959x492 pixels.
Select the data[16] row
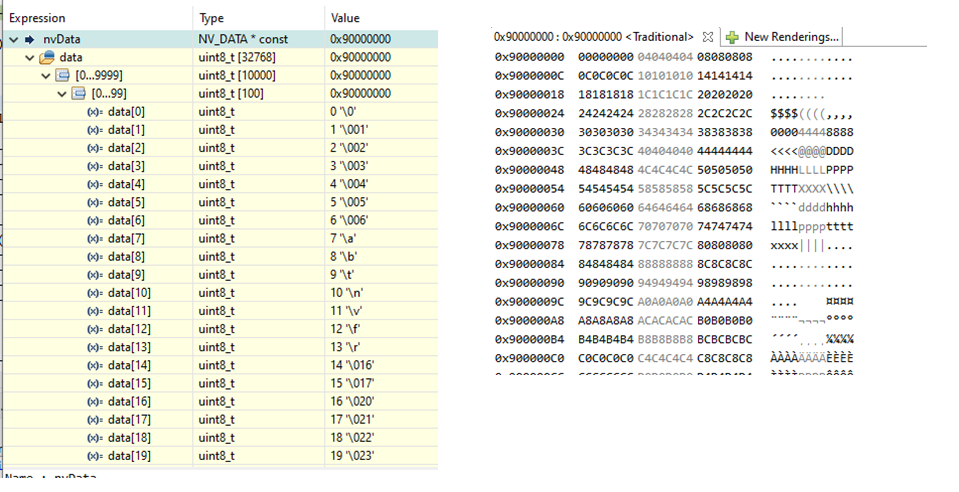(221, 401)
